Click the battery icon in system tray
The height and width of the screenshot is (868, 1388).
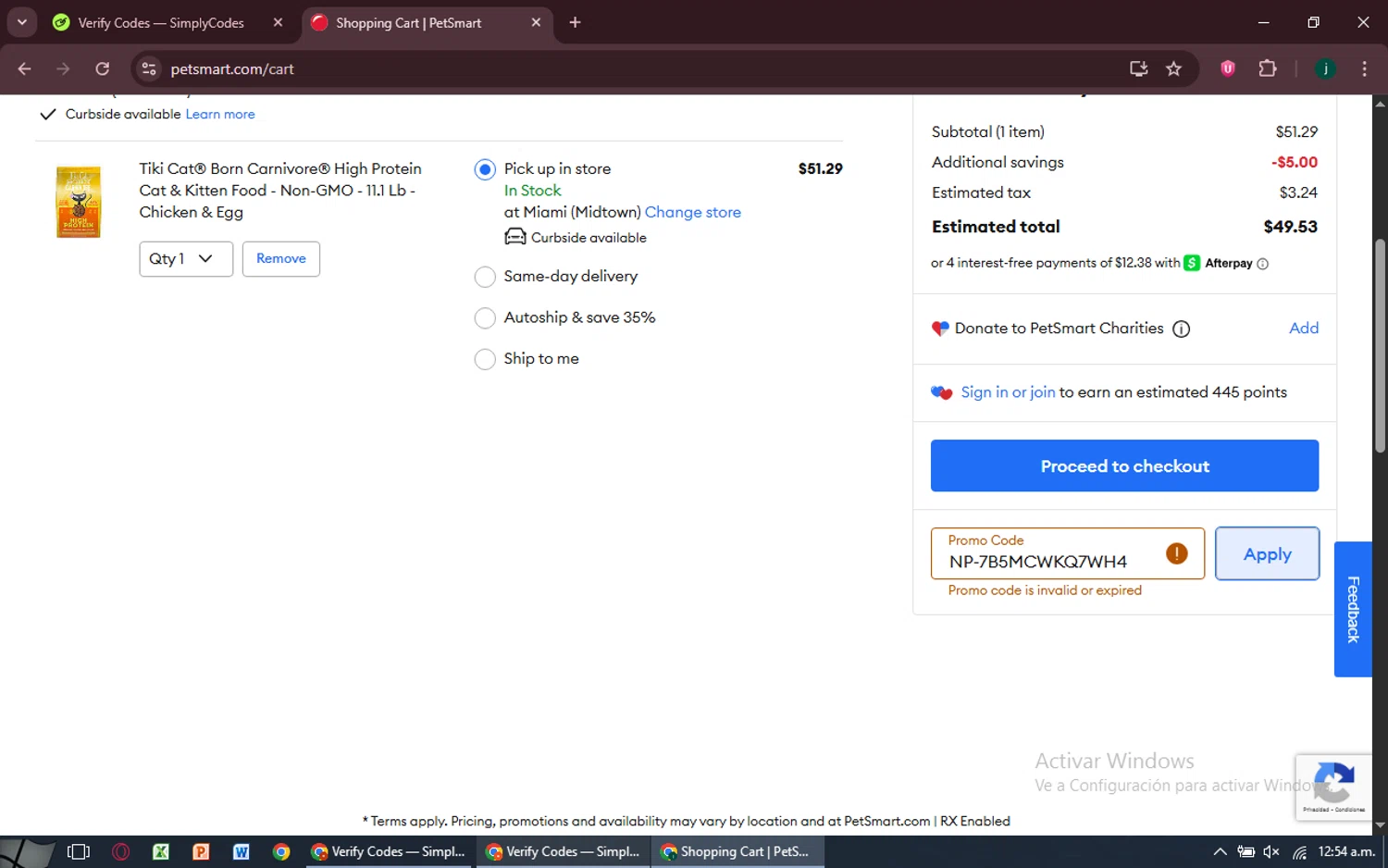pos(1246,851)
